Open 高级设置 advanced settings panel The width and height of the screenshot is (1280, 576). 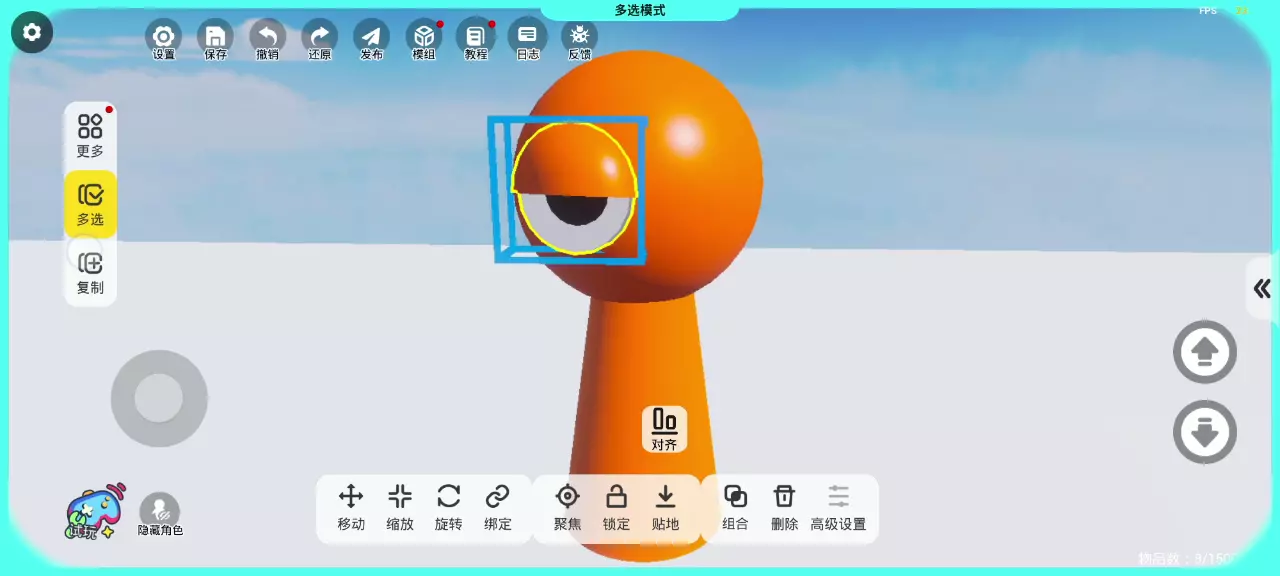[x=838, y=507]
